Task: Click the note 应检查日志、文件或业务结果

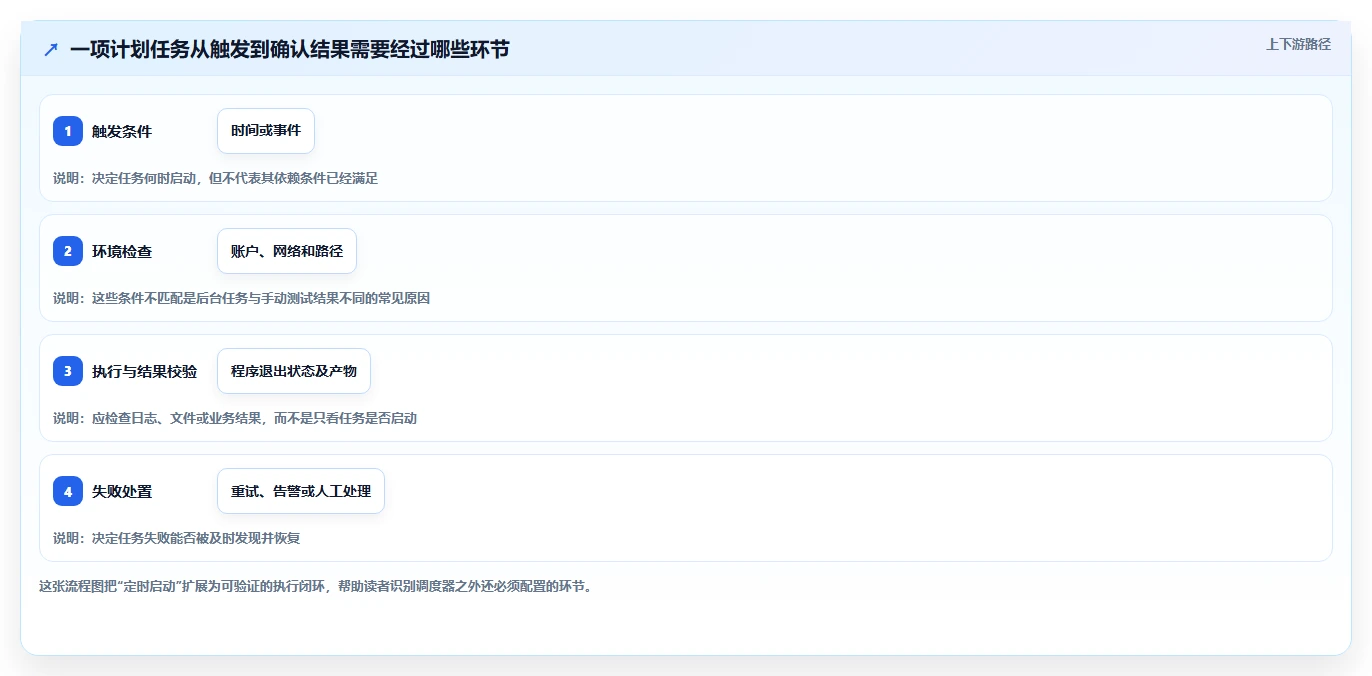Action: click(235, 418)
